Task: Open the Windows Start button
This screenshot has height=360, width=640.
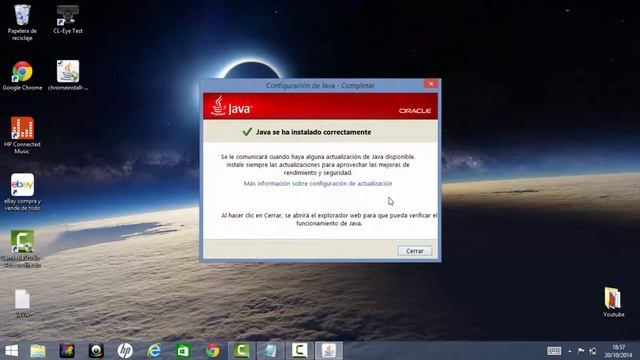Action: 11,351
